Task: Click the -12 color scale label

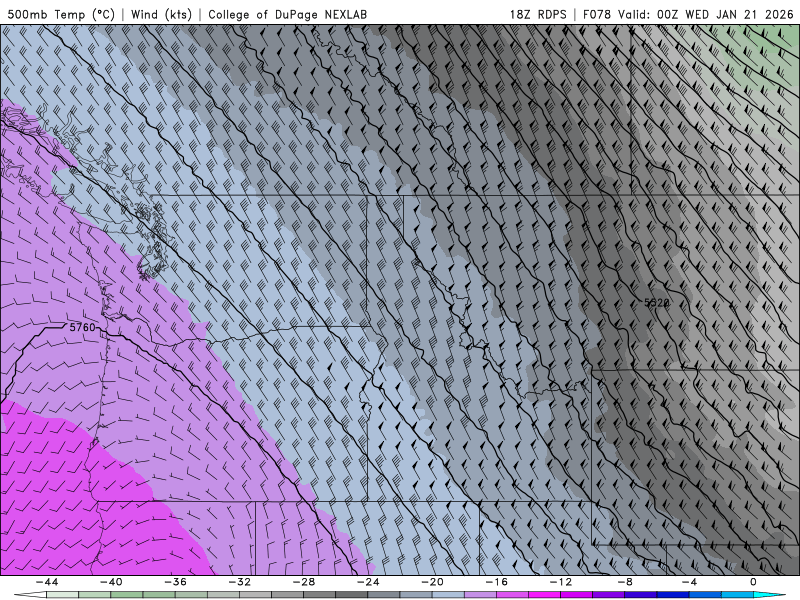Action: pos(561,582)
